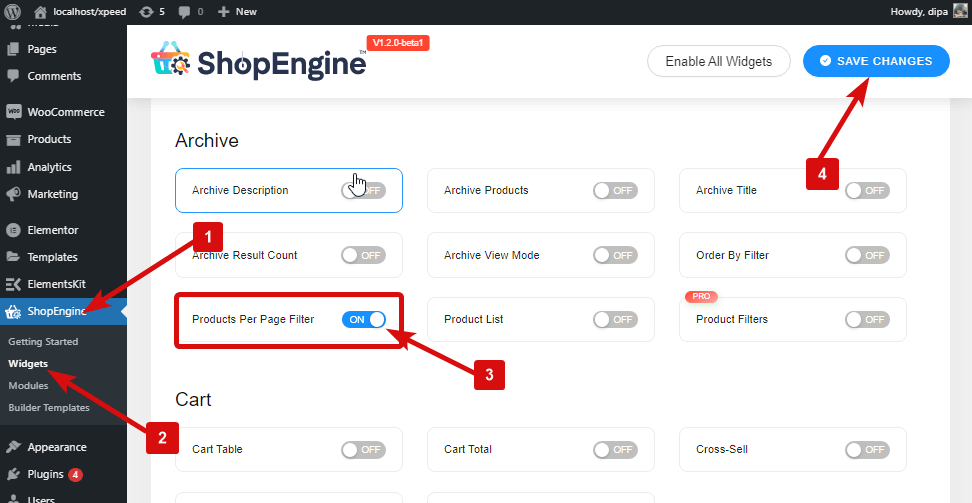Turn on the Archive Title widget
This screenshot has width=972, height=503.
click(x=867, y=190)
